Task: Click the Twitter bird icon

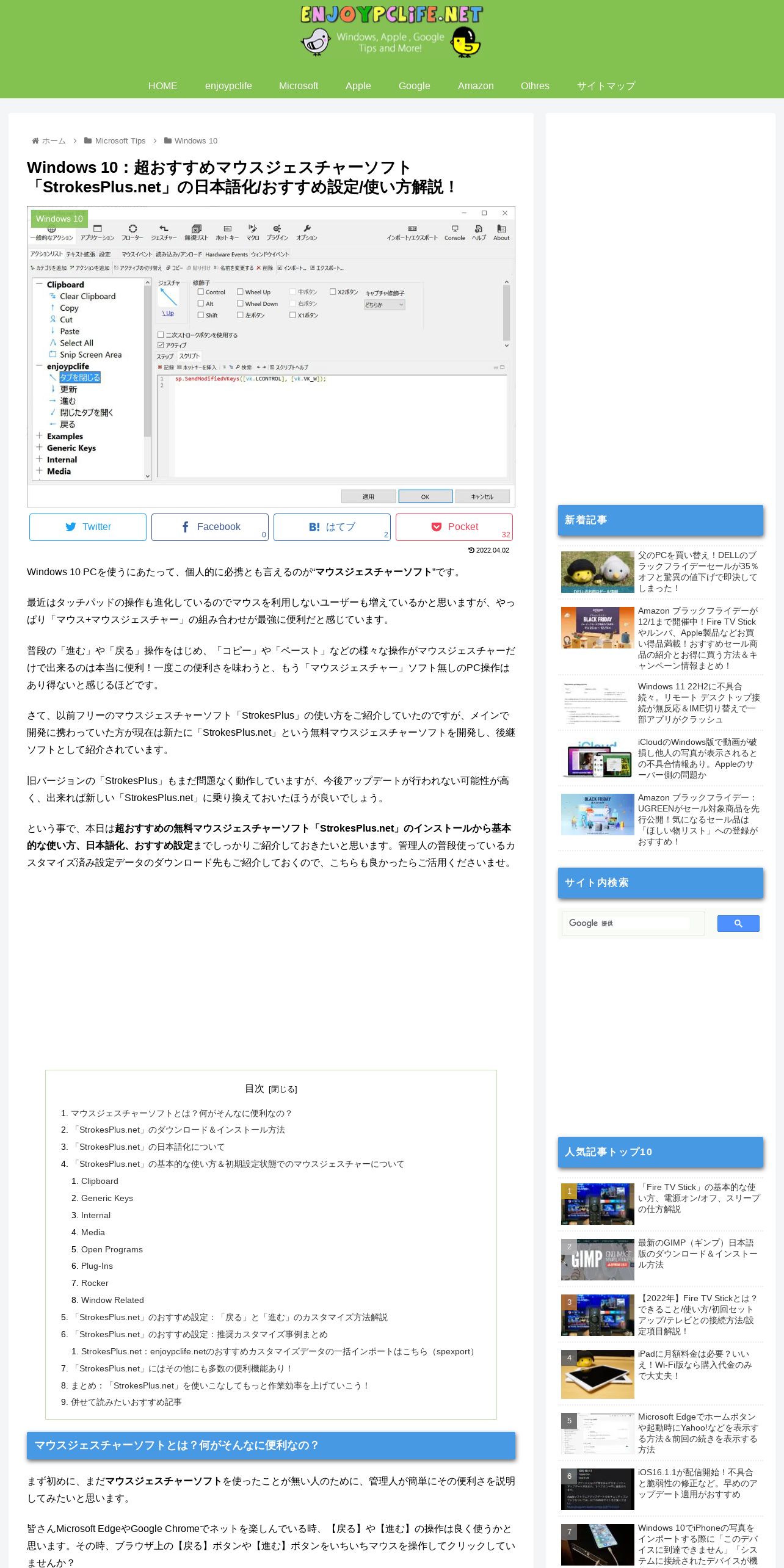Action: coord(71,527)
